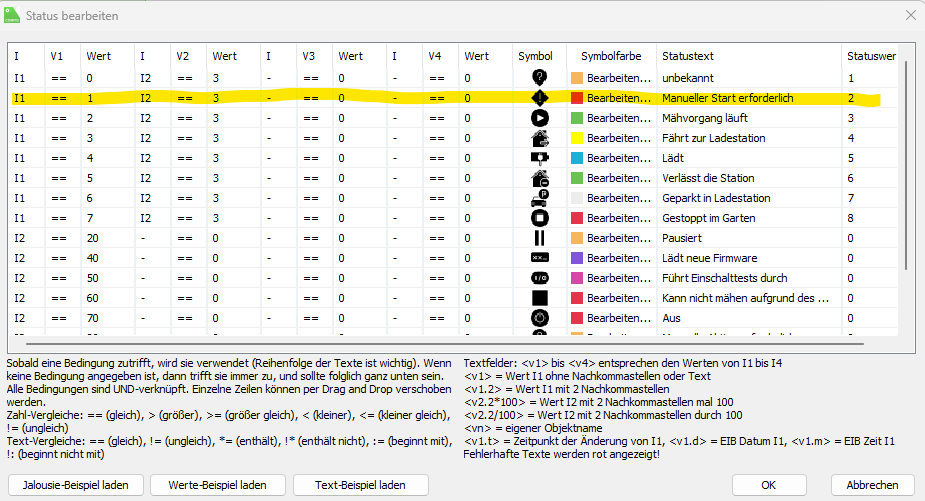Open orange color swatch for 'Pausiert'

pos(576,238)
